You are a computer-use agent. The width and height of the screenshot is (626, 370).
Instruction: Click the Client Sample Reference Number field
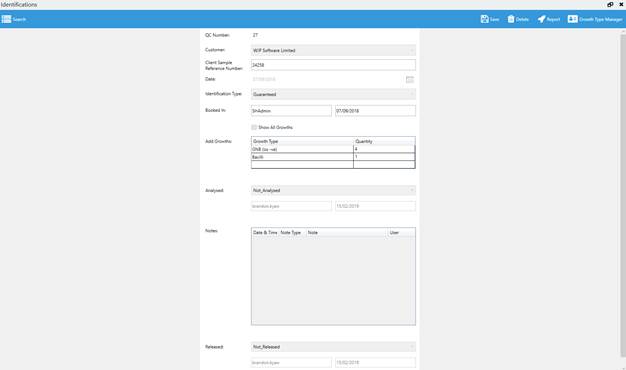pyautogui.click(x=333, y=65)
